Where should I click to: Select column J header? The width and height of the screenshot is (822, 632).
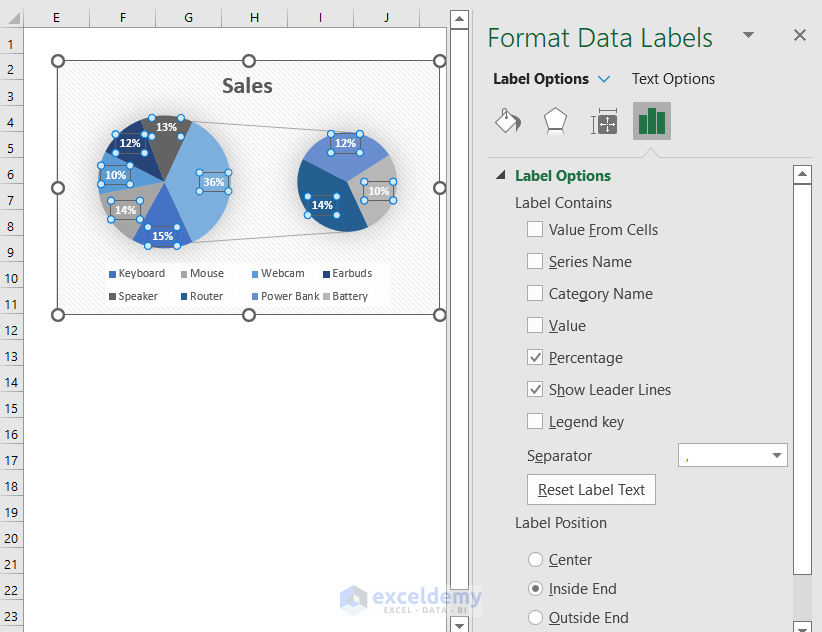pos(386,18)
